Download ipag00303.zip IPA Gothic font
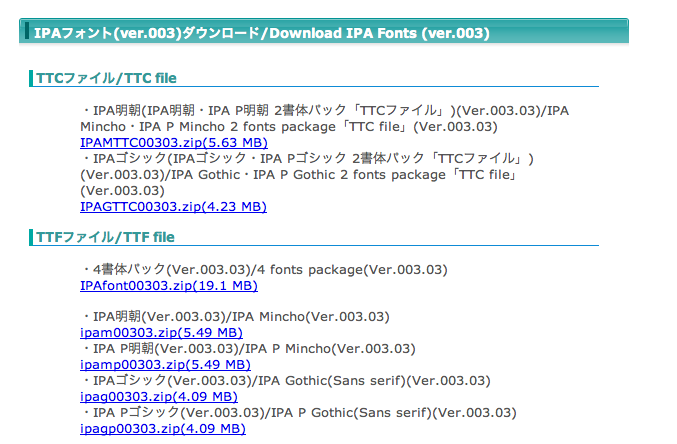The width and height of the screenshot is (677, 444). [159, 396]
